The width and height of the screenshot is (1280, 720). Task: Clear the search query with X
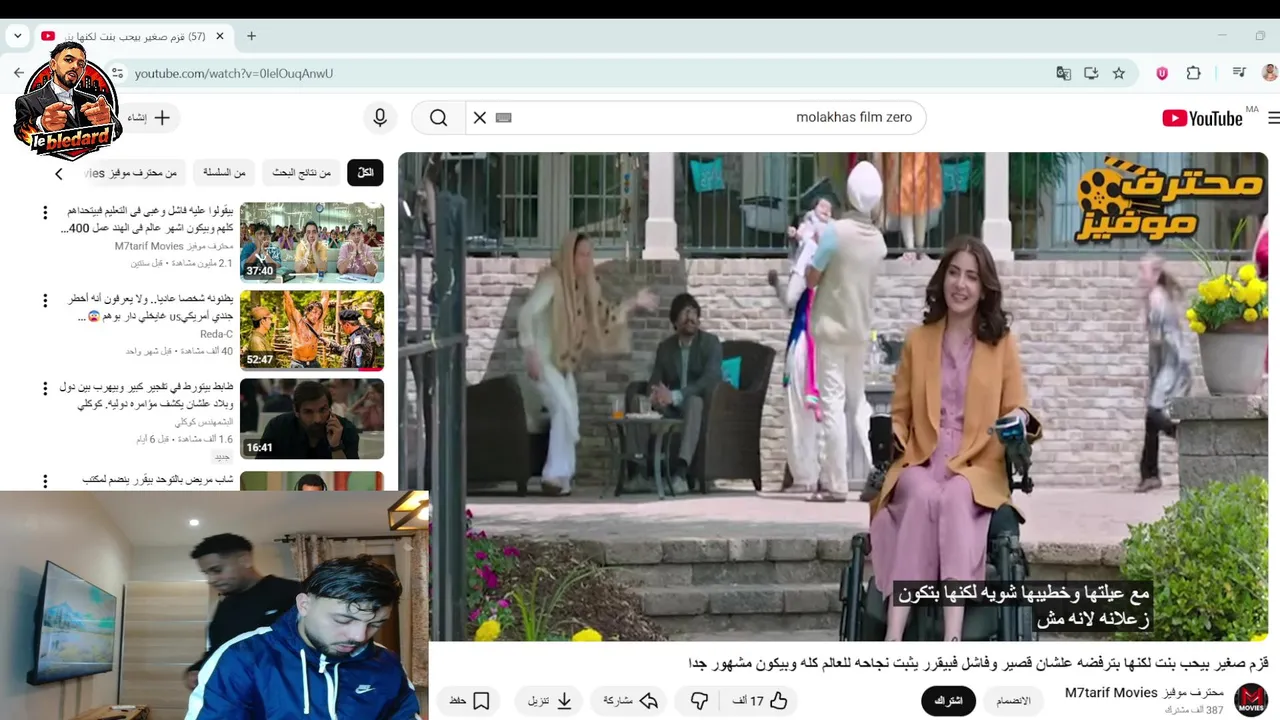coord(480,118)
